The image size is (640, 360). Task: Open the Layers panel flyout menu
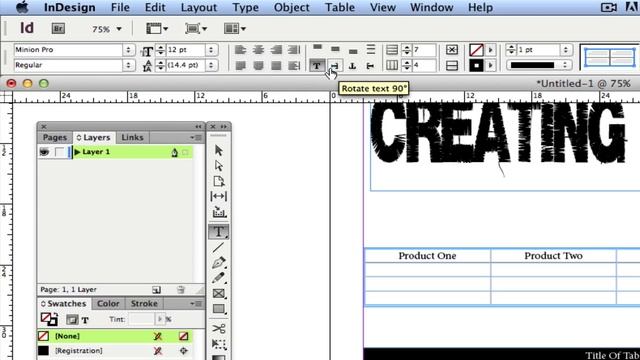tap(196, 138)
